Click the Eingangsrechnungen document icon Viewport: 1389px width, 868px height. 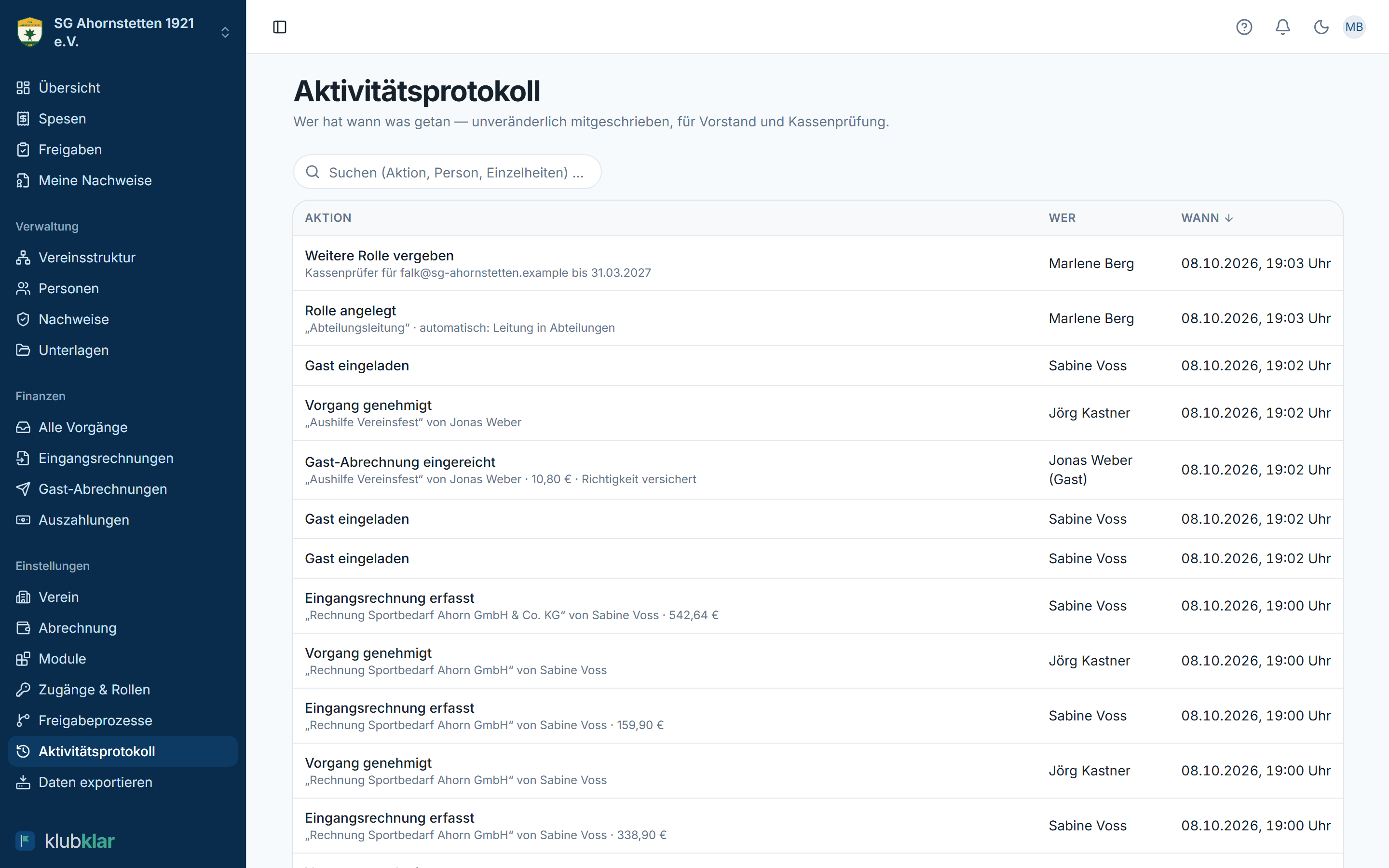coord(23,458)
